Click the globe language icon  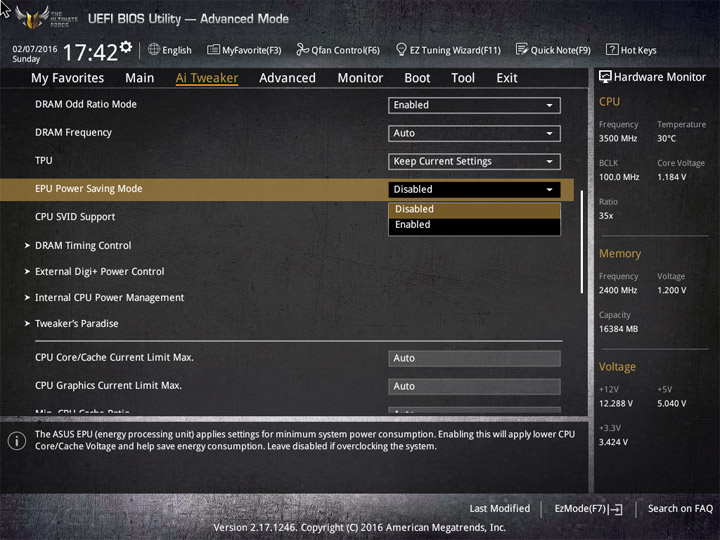pyautogui.click(x=154, y=49)
